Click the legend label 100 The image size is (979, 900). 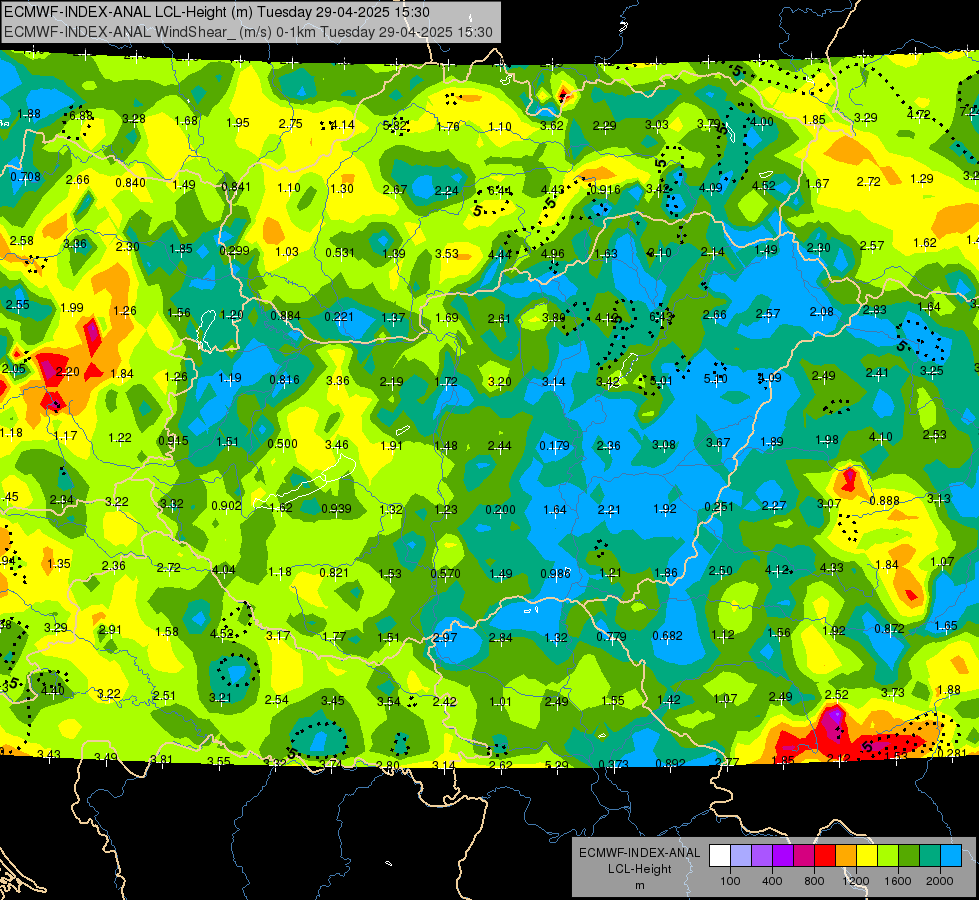730,881
